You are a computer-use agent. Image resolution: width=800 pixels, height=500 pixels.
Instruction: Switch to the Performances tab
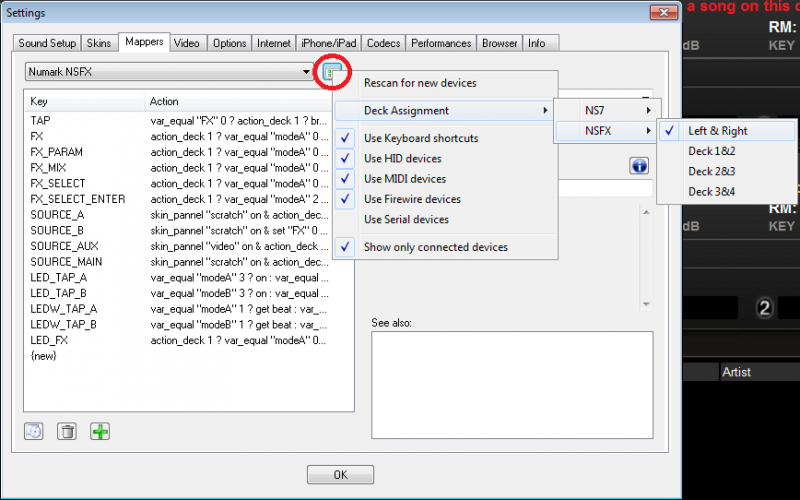click(441, 43)
